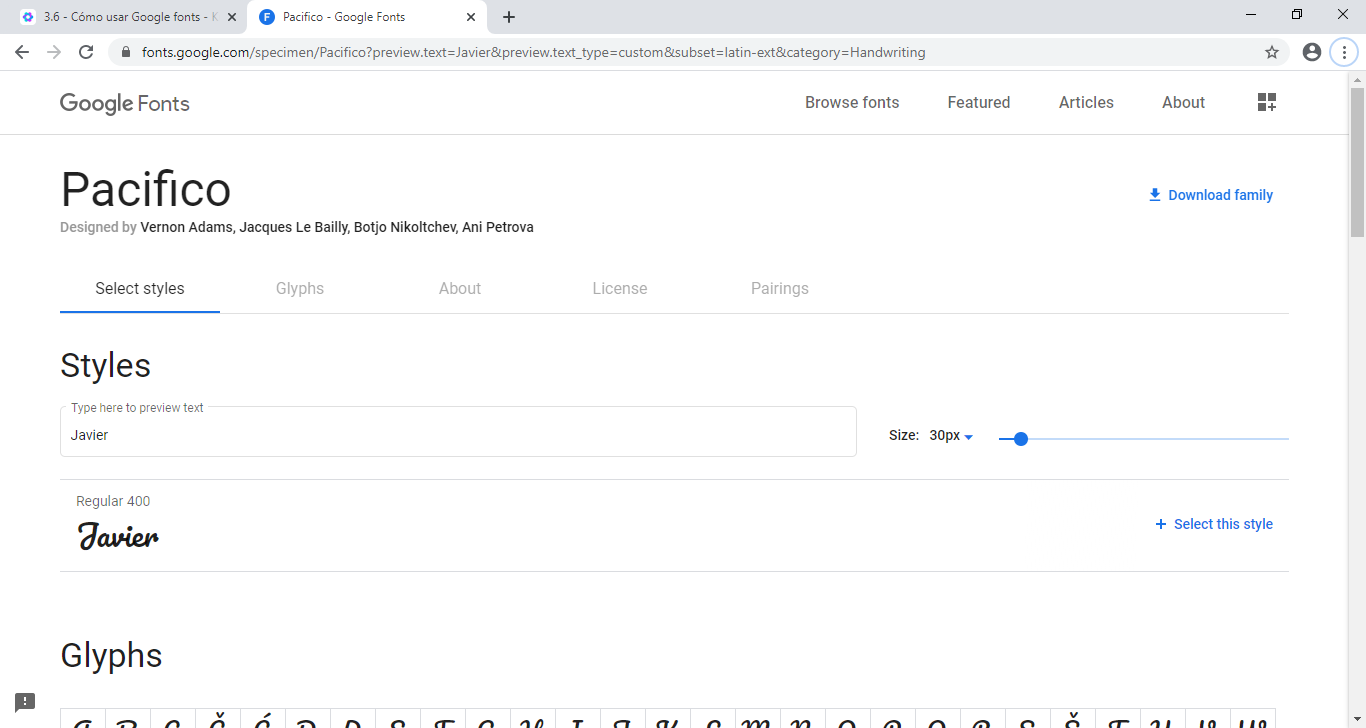The image size is (1366, 728).
Task: Select this style for Regular 400
Action: pyautogui.click(x=1214, y=524)
